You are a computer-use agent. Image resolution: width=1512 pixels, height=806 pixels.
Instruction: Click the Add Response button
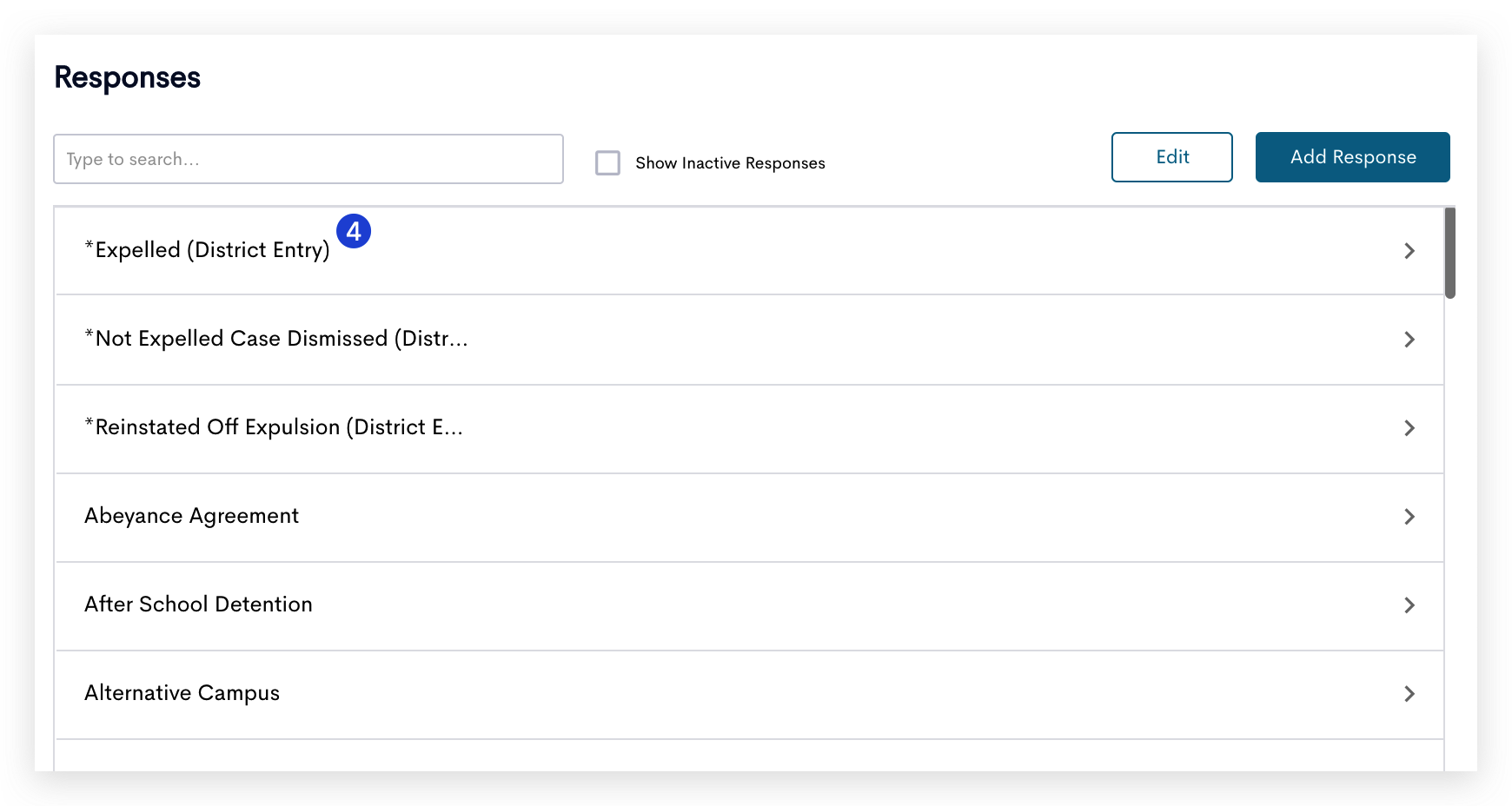(x=1352, y=157)
